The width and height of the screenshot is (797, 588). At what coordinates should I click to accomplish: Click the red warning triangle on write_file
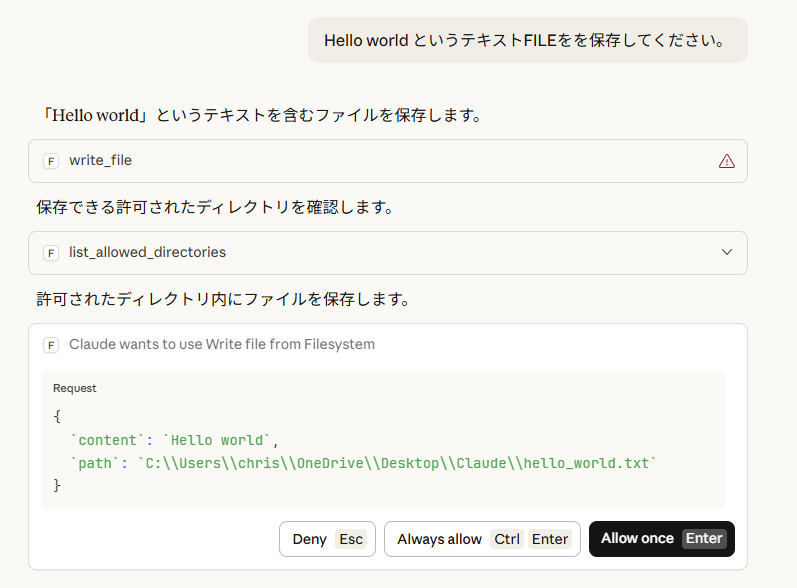(726, 161)
